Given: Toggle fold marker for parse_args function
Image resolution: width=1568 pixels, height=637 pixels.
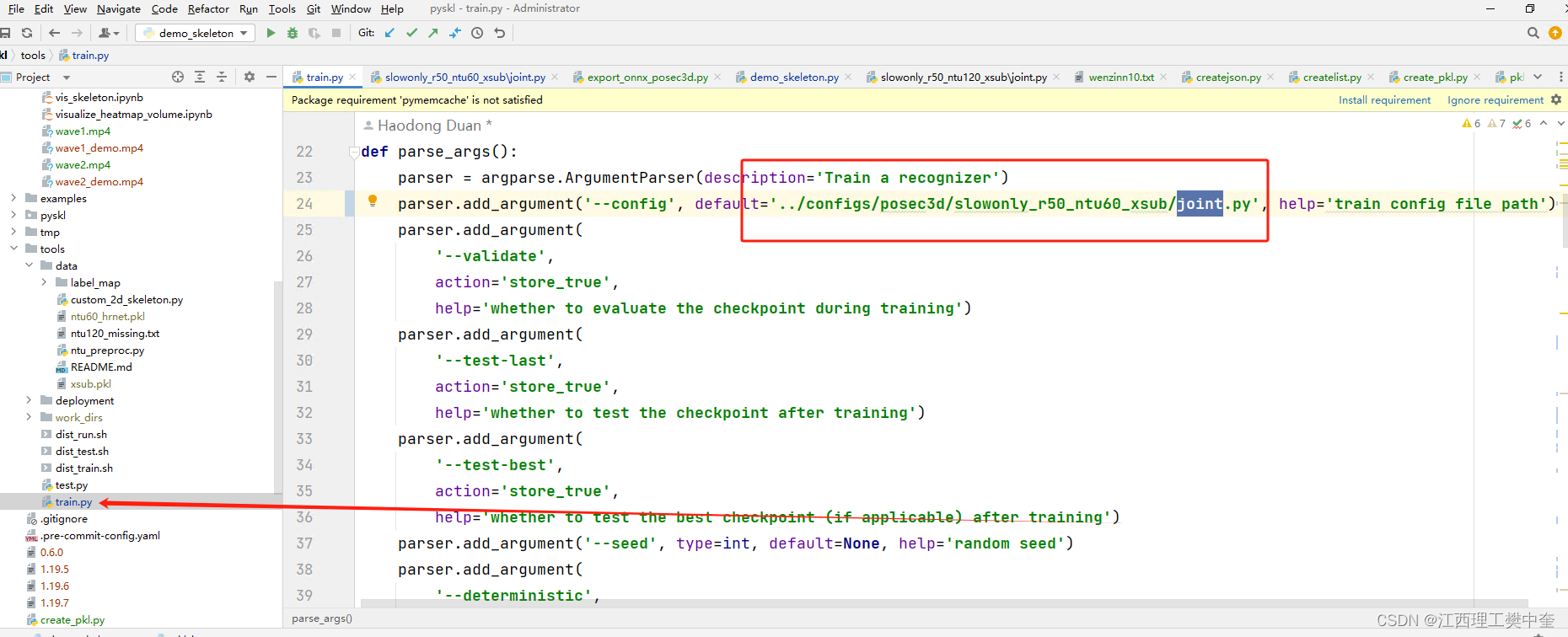Looking at the screenshot, I should (354, 152).
